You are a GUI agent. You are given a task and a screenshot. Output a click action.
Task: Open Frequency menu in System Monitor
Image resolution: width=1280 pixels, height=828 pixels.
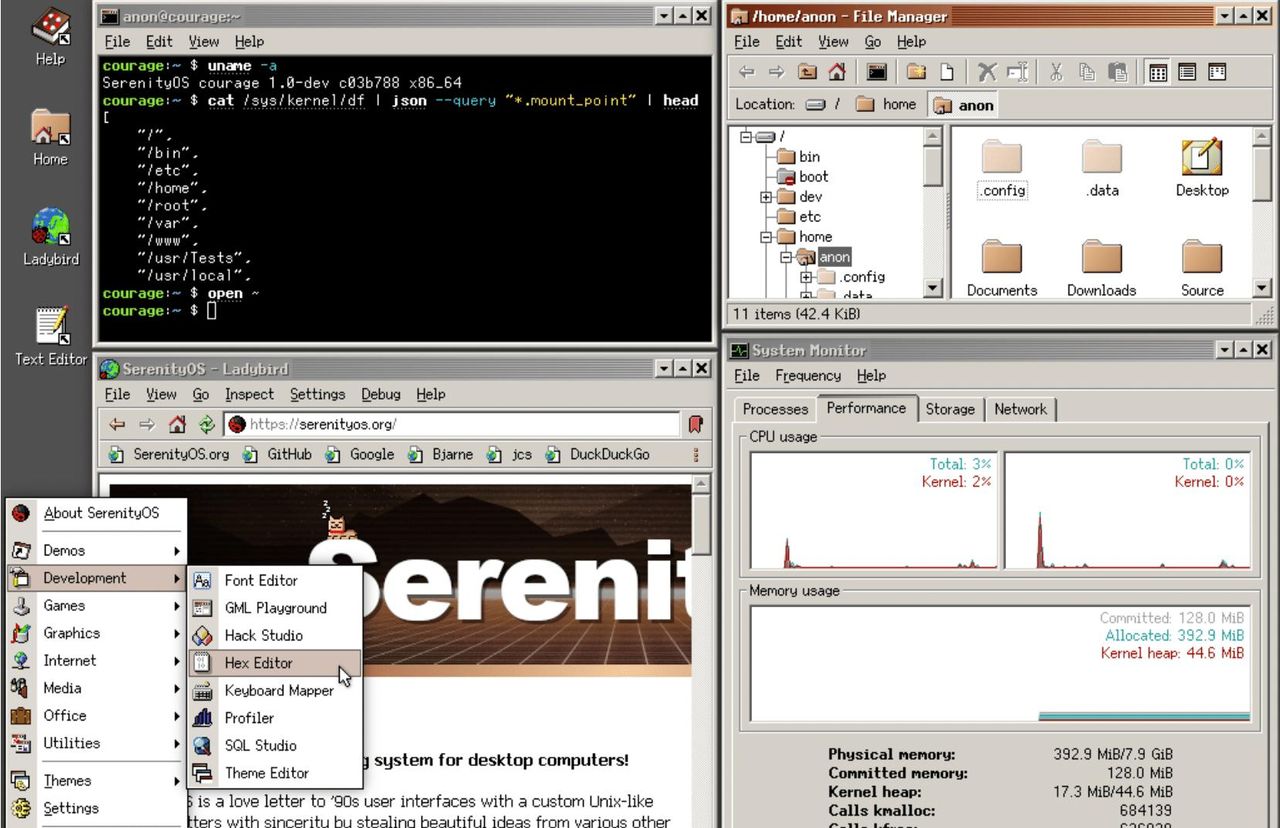click(x=808, y=376)
